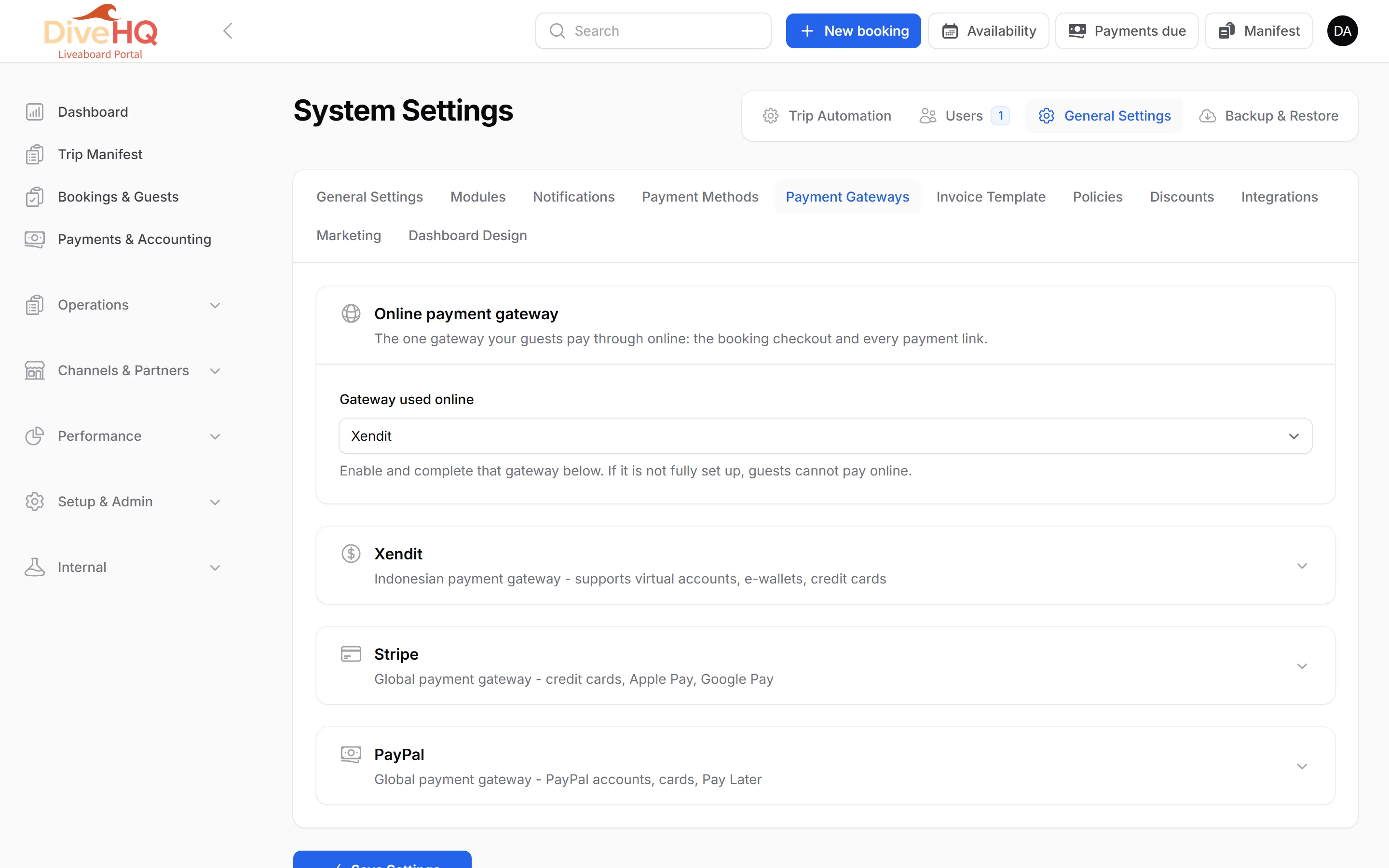Click the Manifest header icon

(1226, 31)
